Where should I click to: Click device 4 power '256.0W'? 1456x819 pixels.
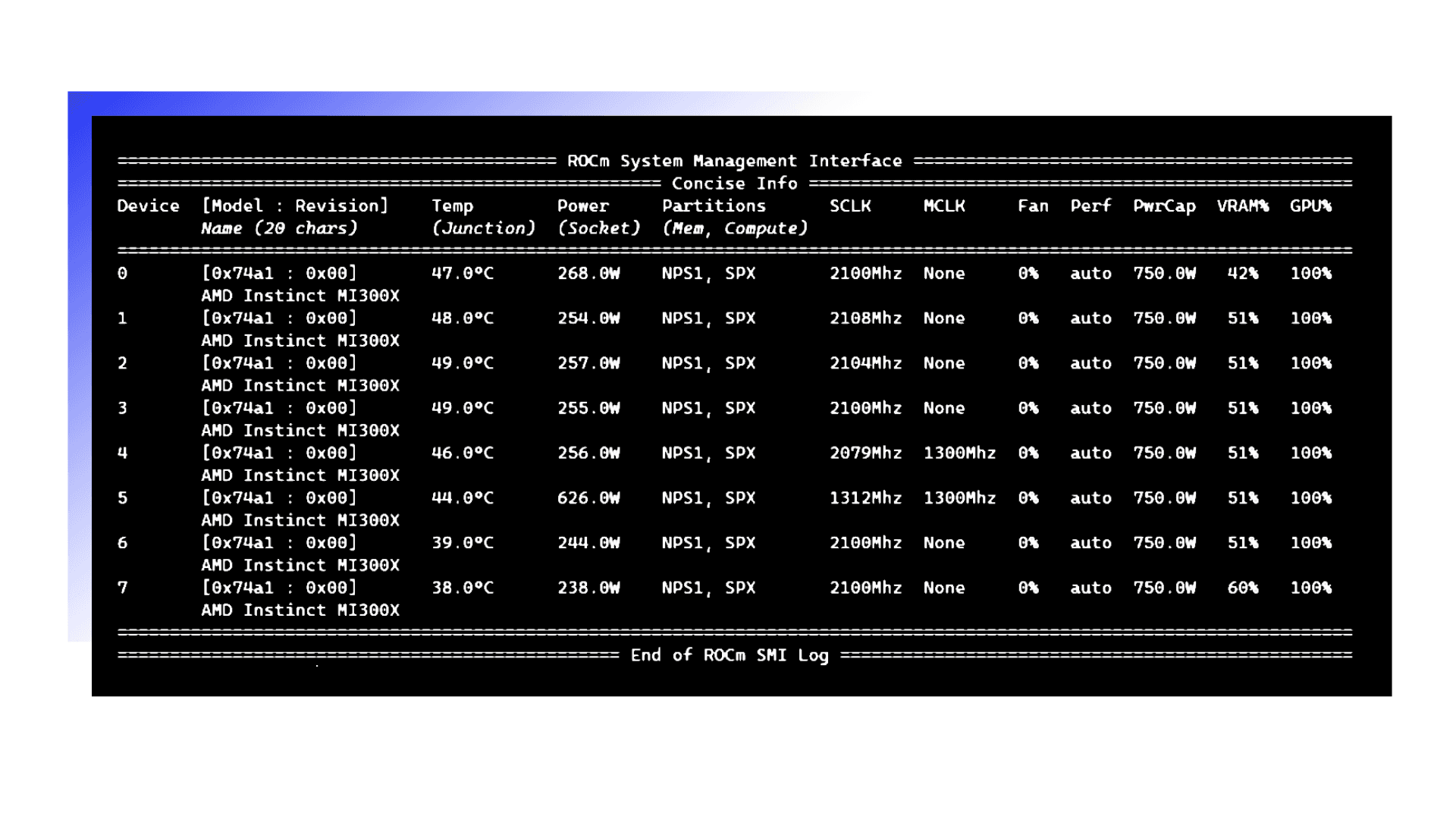point(588,453)
